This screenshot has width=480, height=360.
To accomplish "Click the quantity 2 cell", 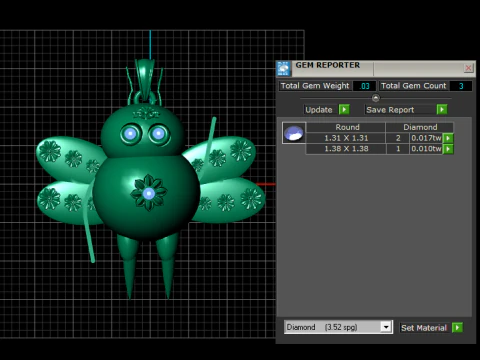I will tap(398, 138).
